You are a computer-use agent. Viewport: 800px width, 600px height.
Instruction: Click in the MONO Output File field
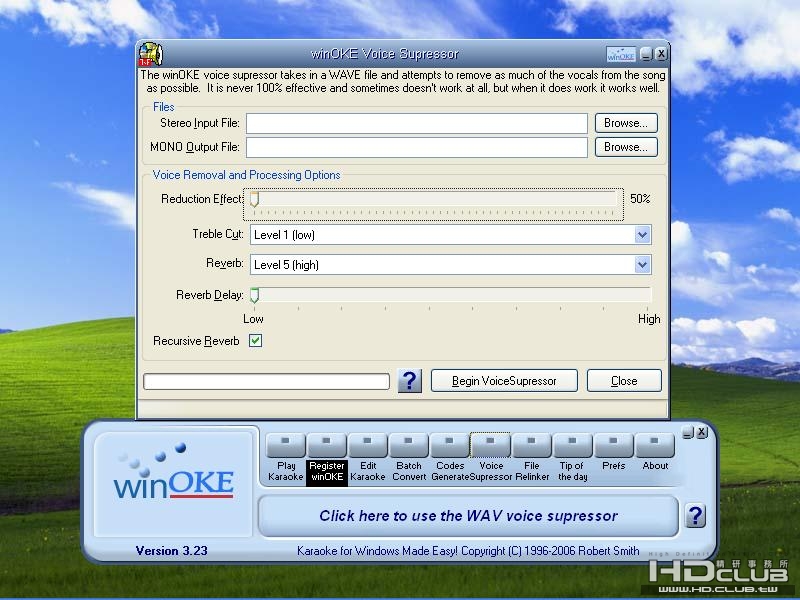point(417,147)
